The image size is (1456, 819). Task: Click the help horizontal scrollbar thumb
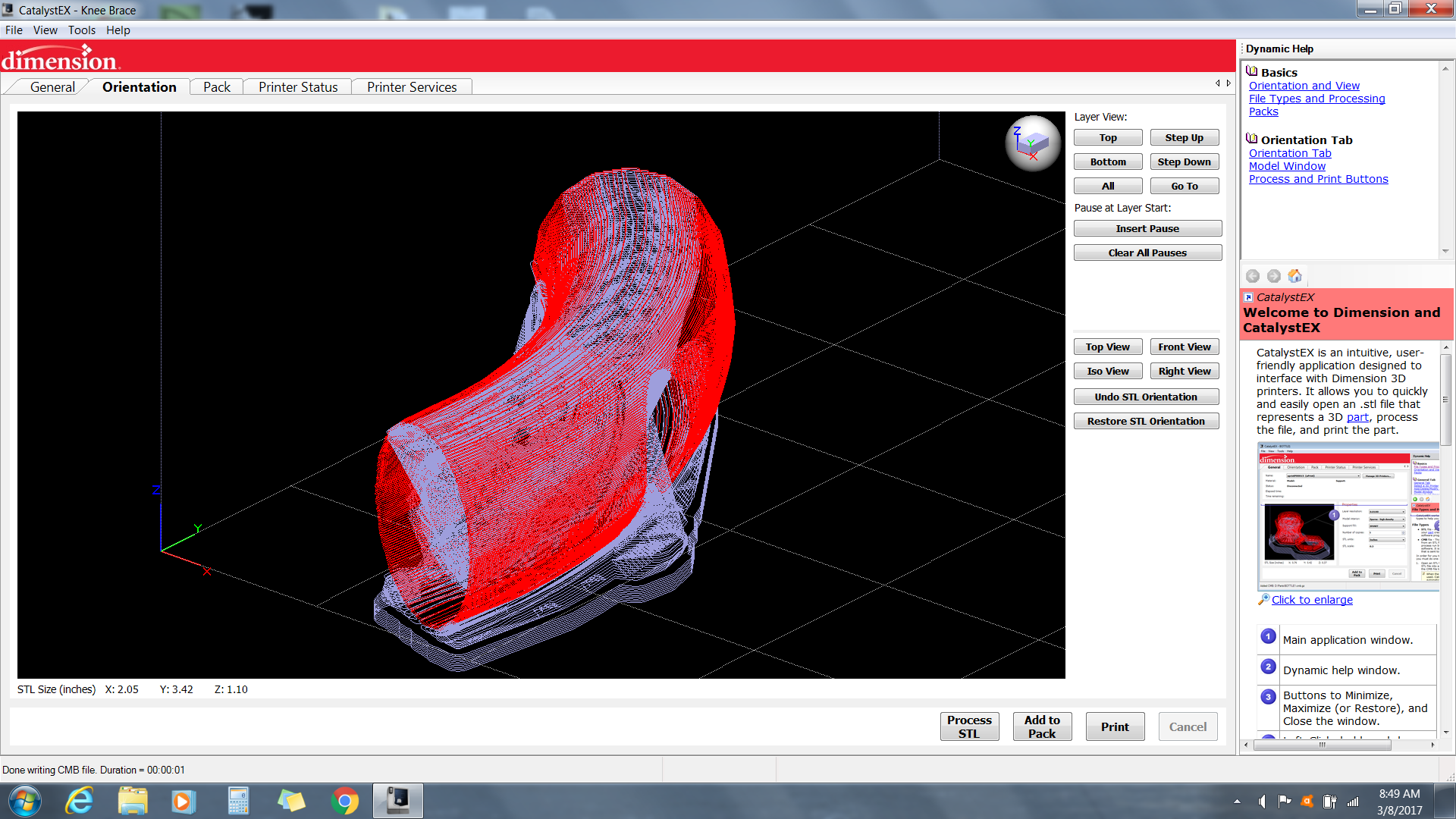click(1323, 745)
